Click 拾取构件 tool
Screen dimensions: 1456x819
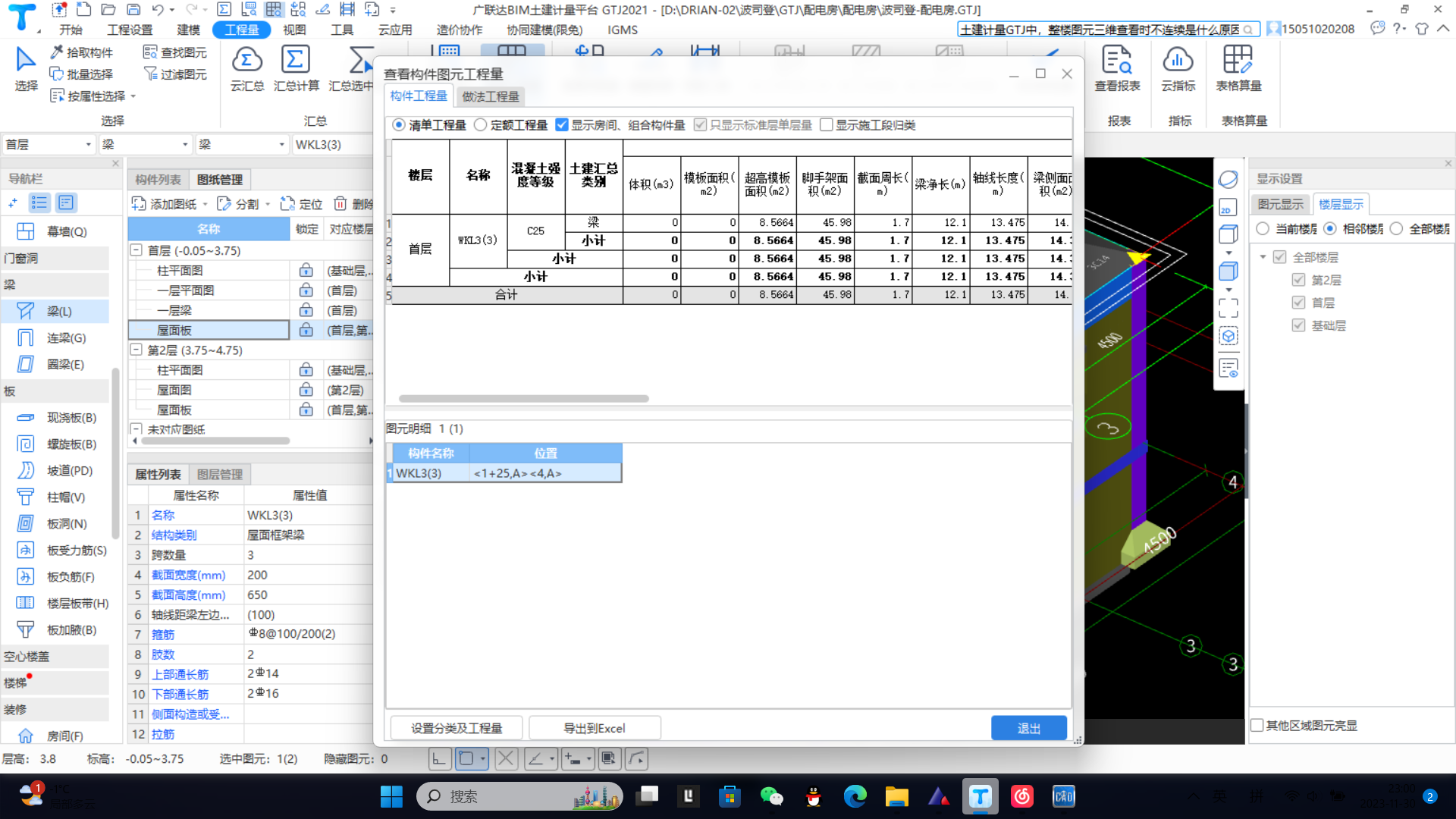click(81, 52)
